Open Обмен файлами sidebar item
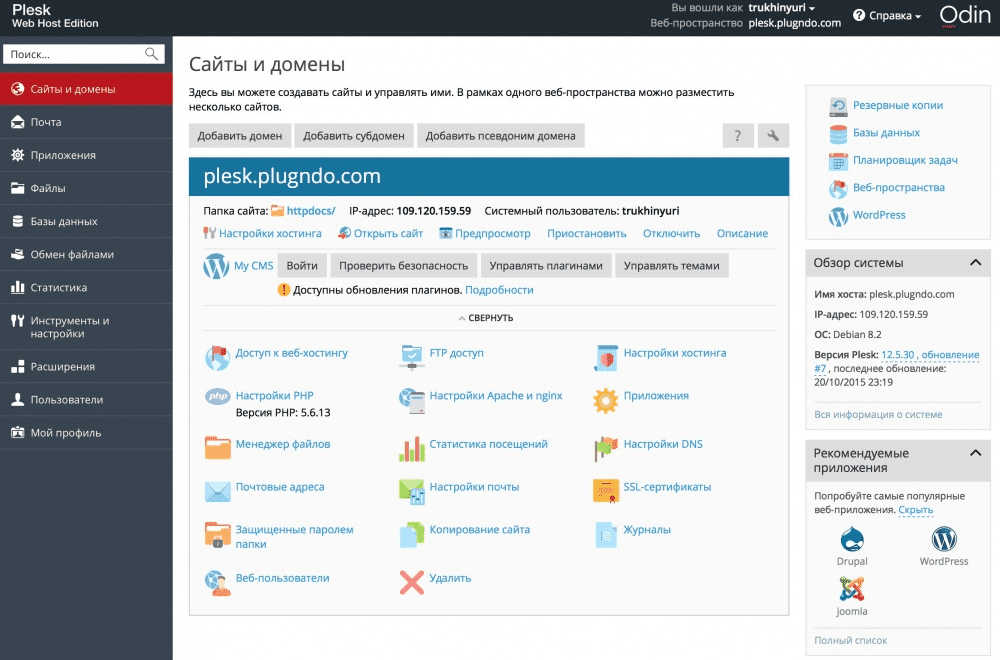The height and width of the screenshot is (660, 1000). (86, 254)
